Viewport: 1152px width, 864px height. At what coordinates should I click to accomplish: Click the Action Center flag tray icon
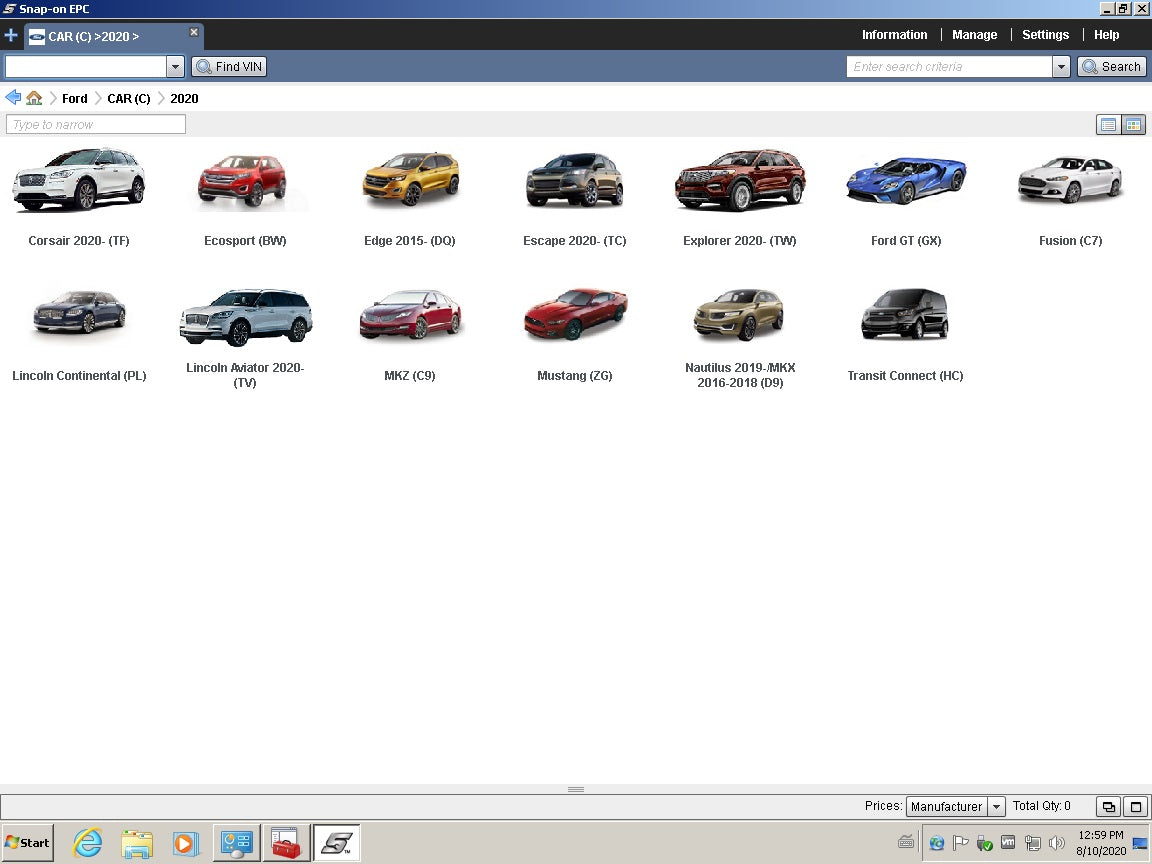[x=960, y=843]
